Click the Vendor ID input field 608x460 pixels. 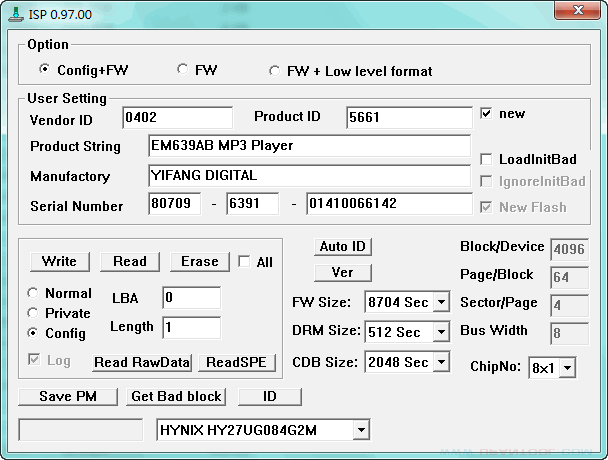pyautogui.click(x=177, y=117)
